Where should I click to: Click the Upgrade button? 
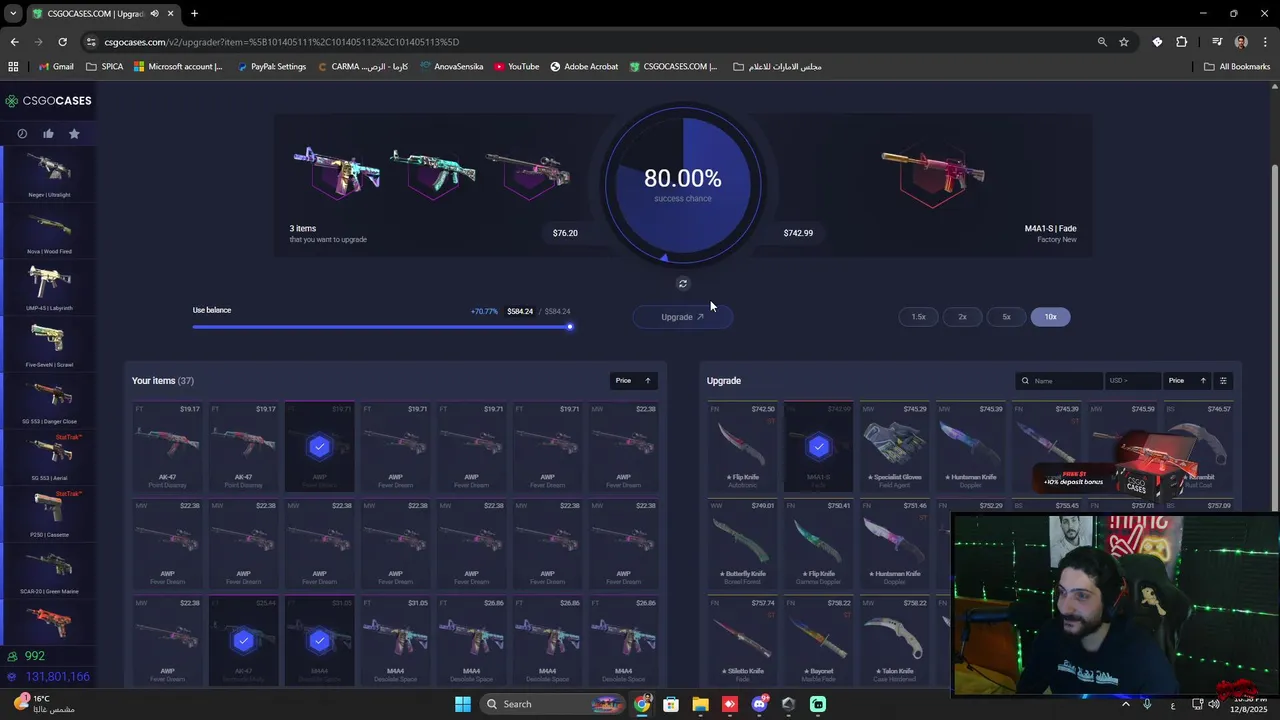(x=683, y=317)
